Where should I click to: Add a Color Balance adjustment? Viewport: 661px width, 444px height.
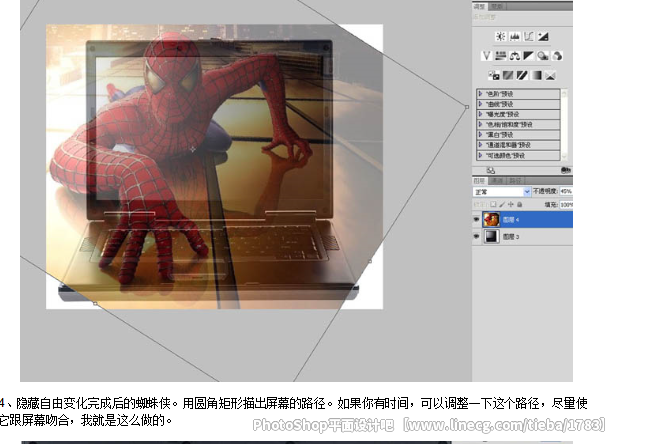[x=515, y=56]
